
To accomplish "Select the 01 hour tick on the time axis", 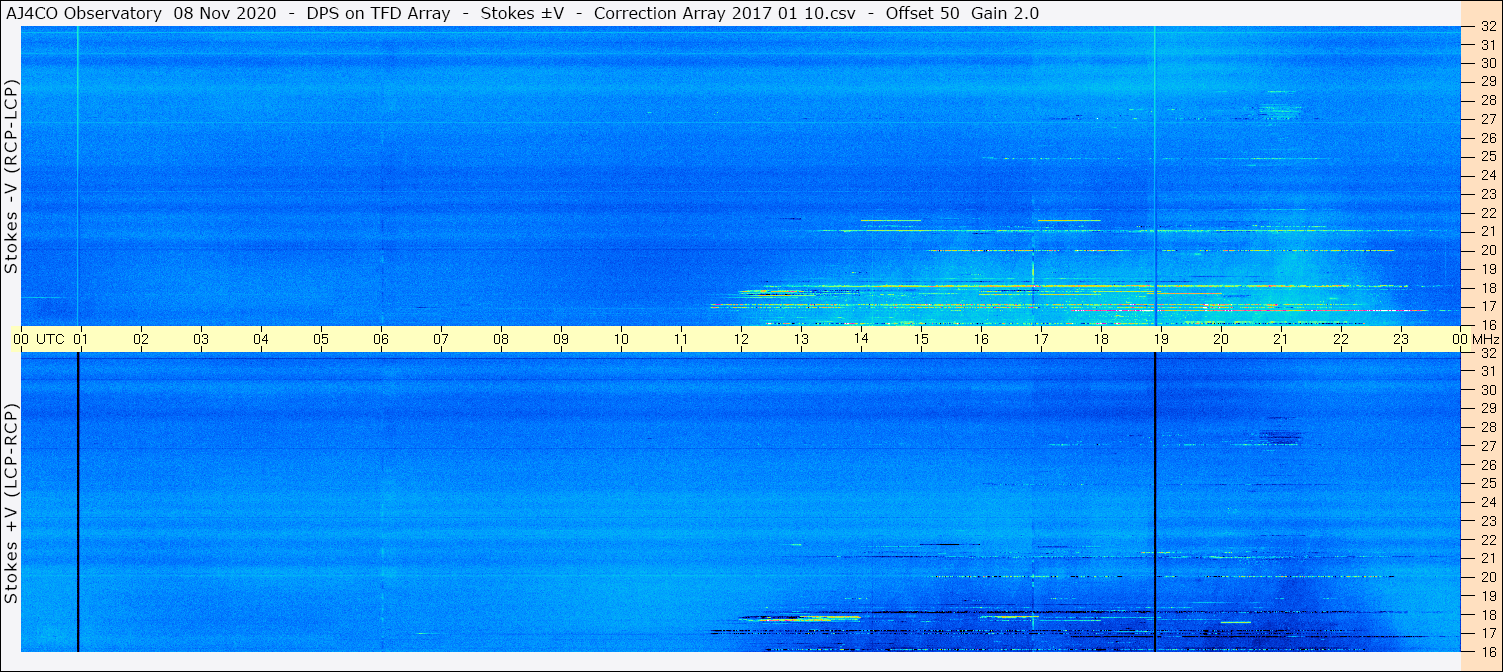I will coord(81,339).
